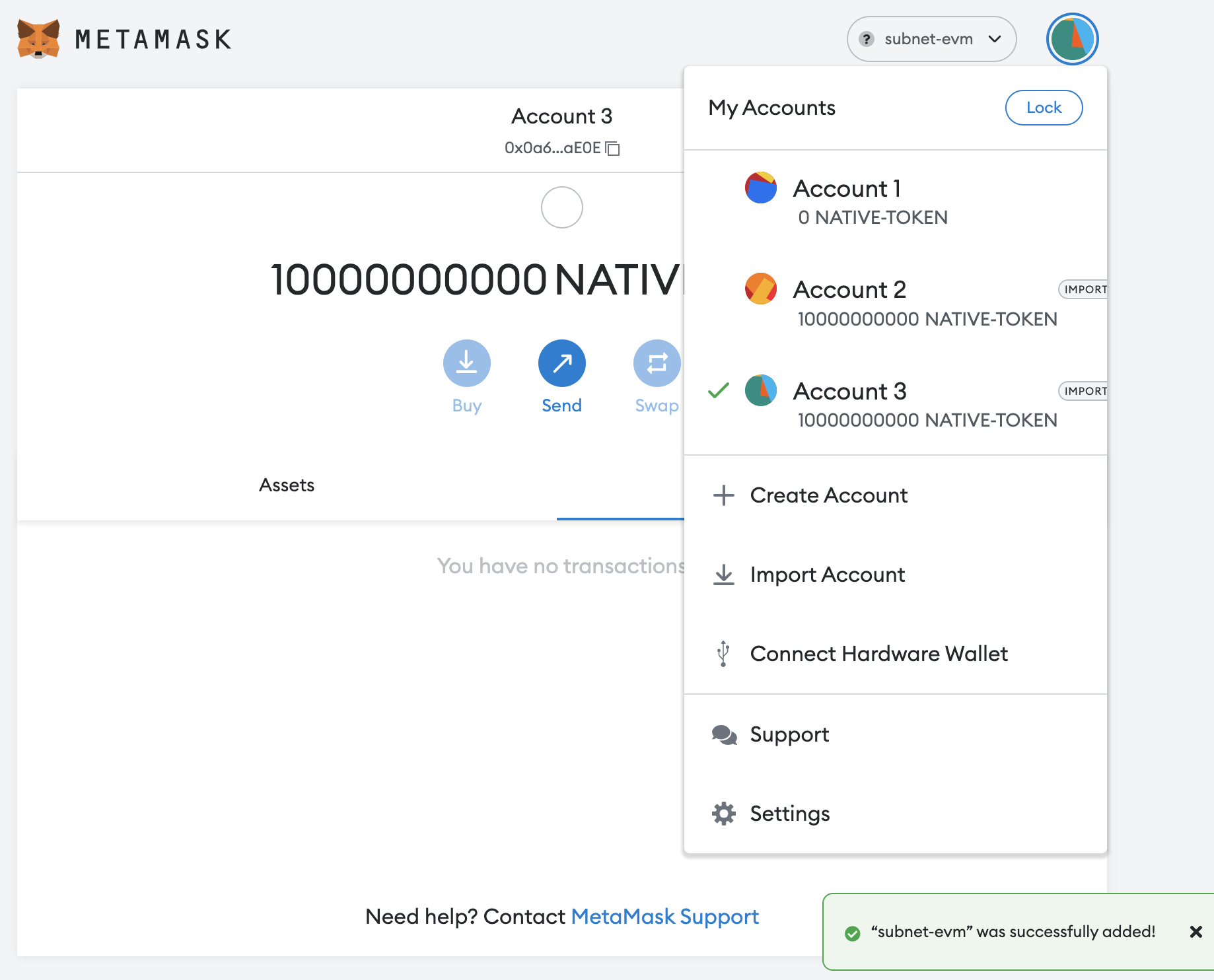
Task: Click the Account 2 identicon
Action: (x=761, y=289)
